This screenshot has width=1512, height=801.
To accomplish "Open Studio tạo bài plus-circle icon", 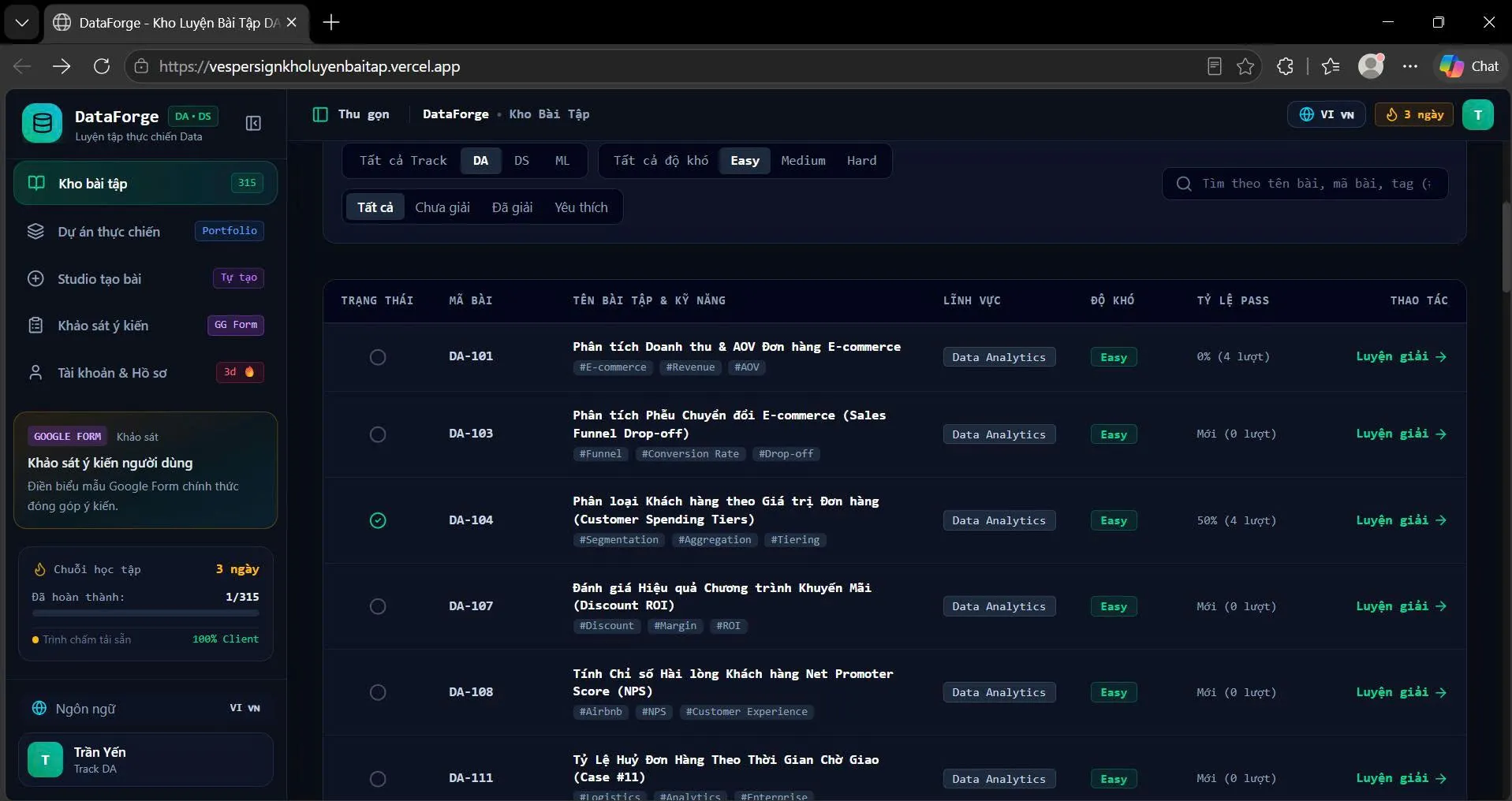I will click(x=35, y=278).
